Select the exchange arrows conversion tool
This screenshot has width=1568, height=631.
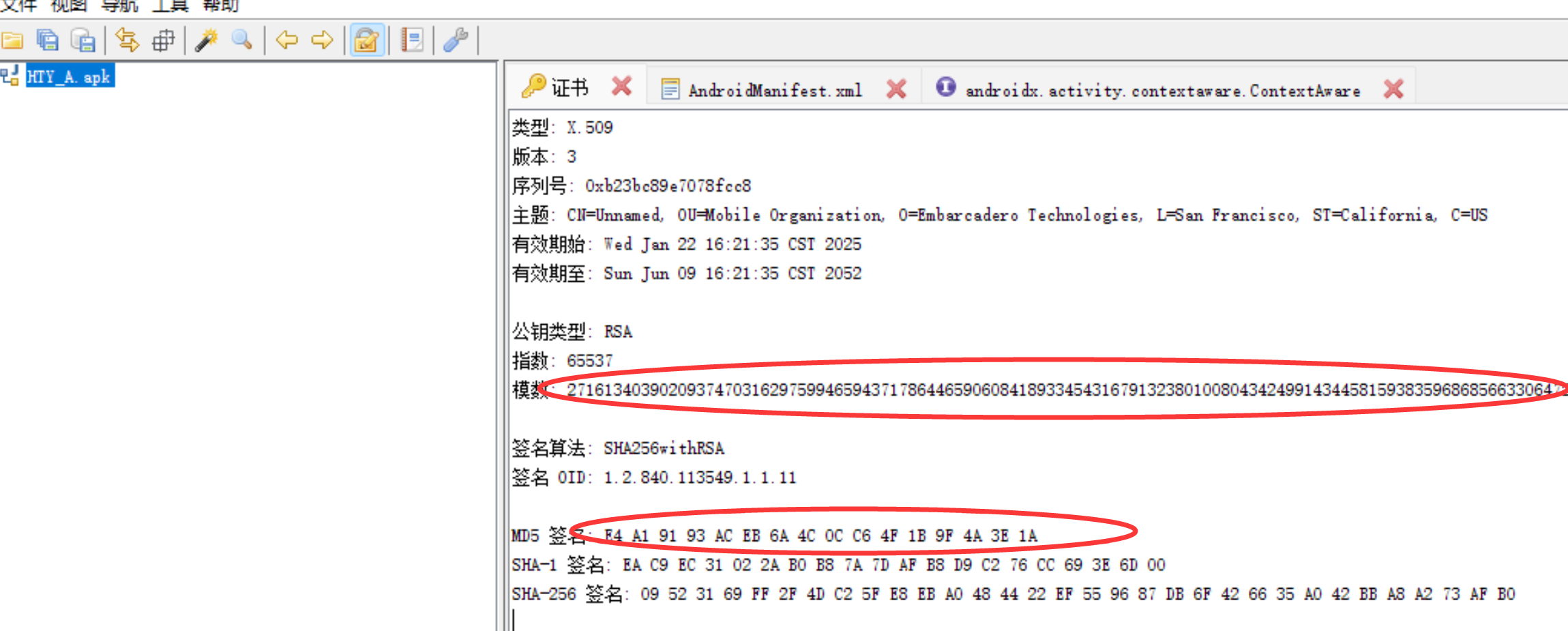tap(127, 40)
